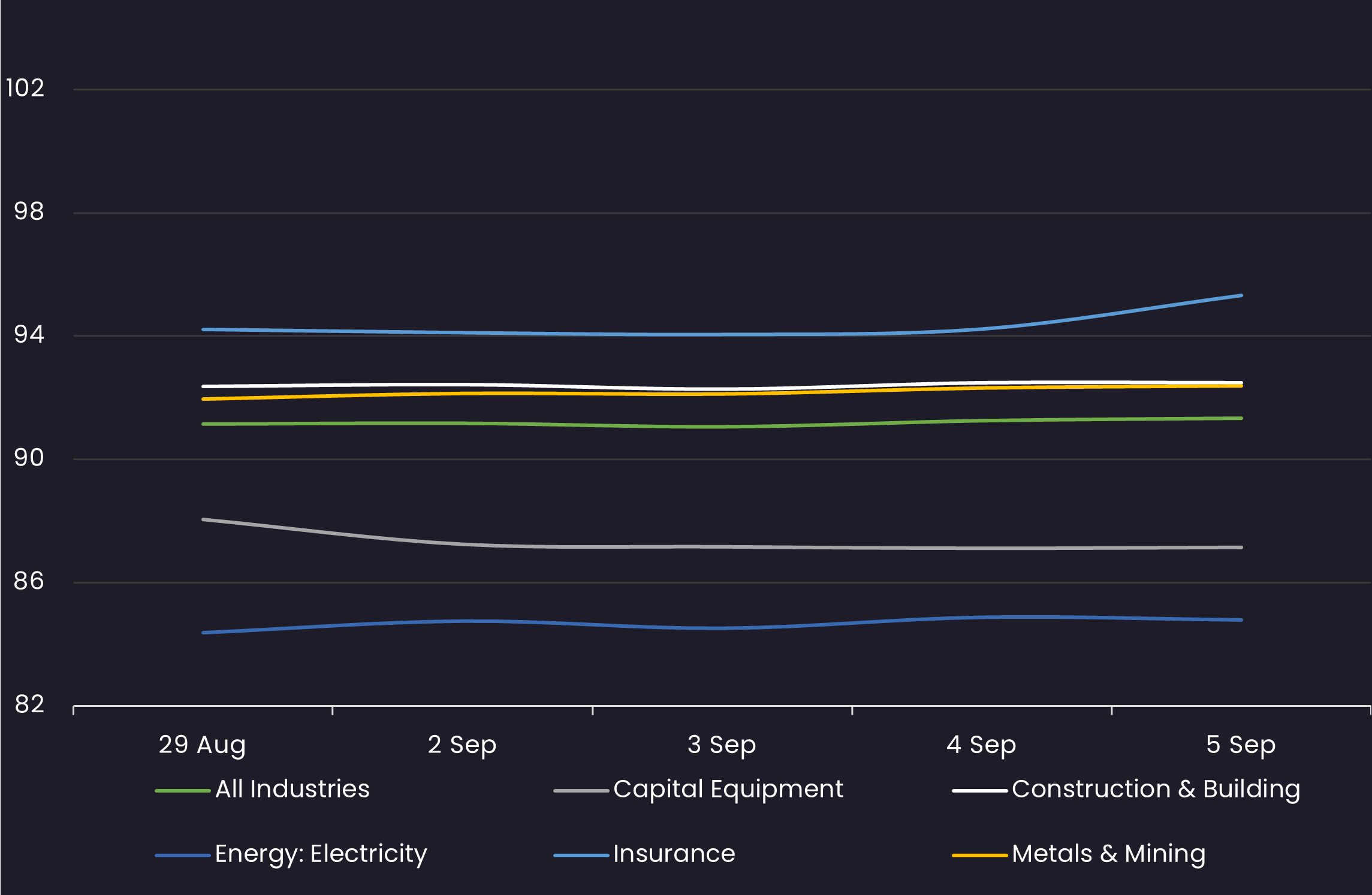
Task: Click the 94 y-axis value
Action: coord(29,334)
